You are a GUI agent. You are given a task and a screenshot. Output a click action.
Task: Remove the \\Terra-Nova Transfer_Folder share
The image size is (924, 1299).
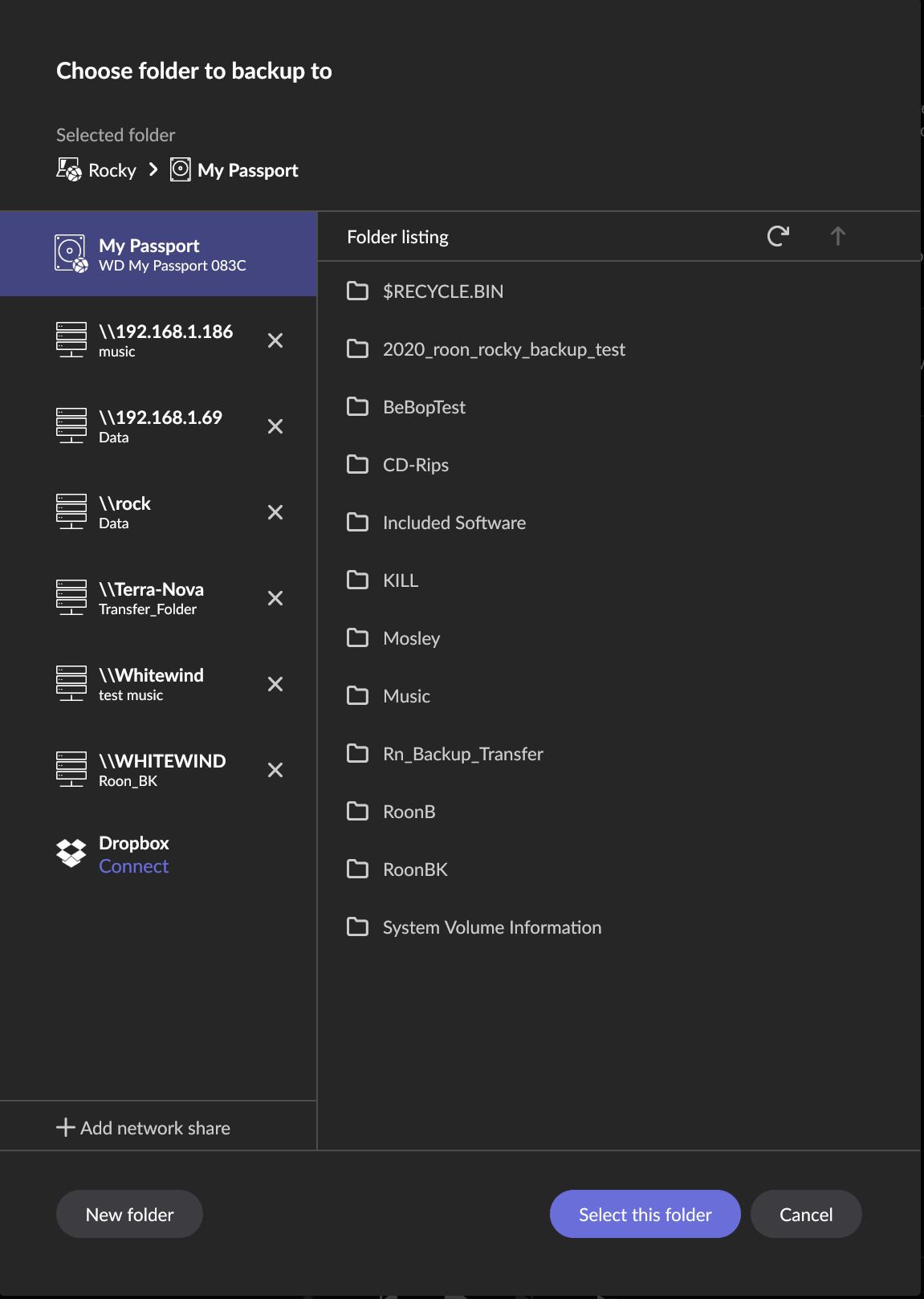275,598
